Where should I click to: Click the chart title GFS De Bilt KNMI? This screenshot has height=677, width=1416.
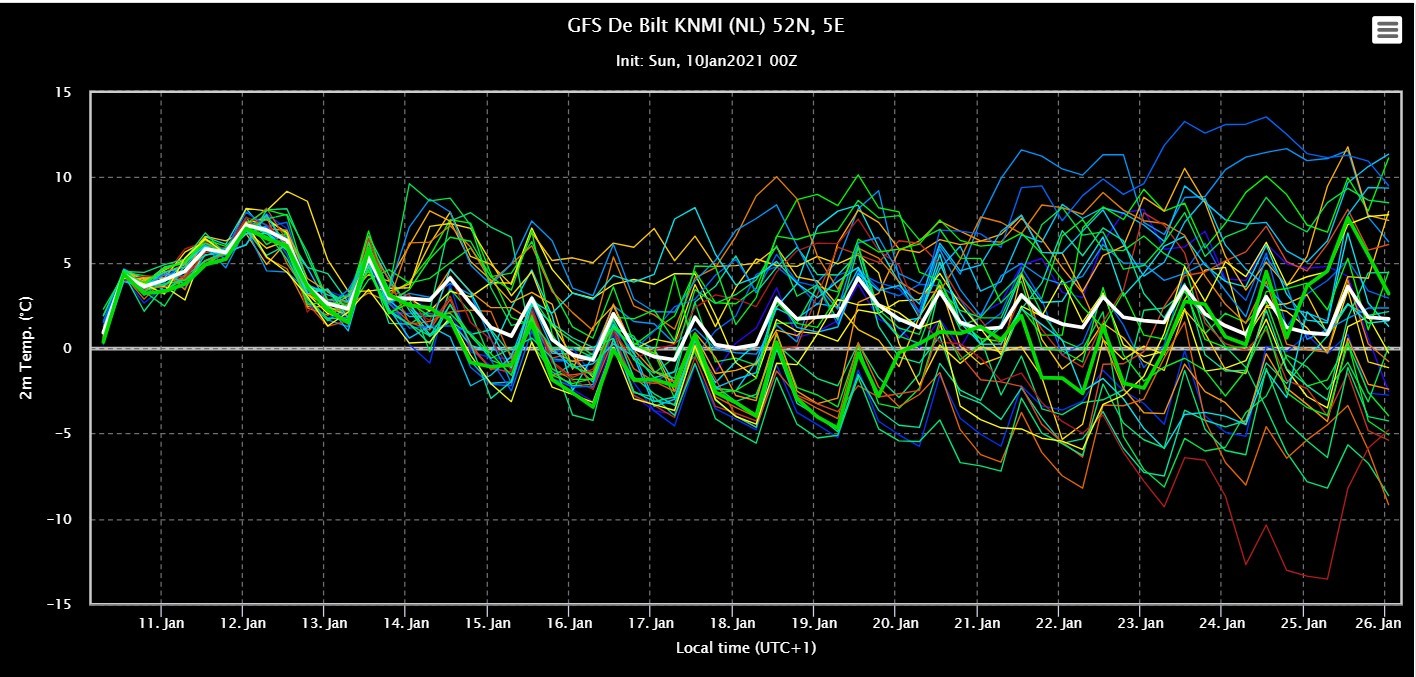coord(707,26)
